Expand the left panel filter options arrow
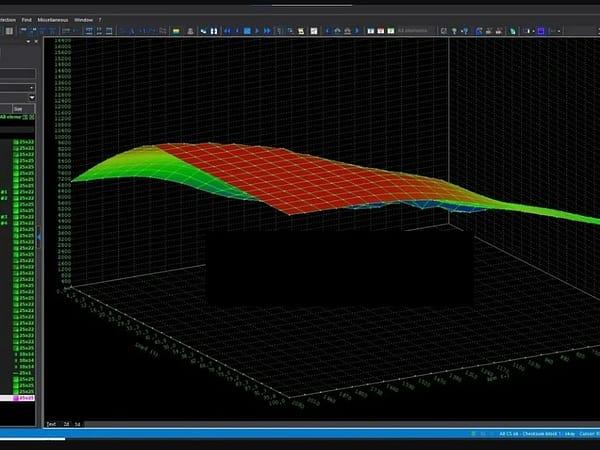Screen dimensions: 600x450 [x=32, y=98]
